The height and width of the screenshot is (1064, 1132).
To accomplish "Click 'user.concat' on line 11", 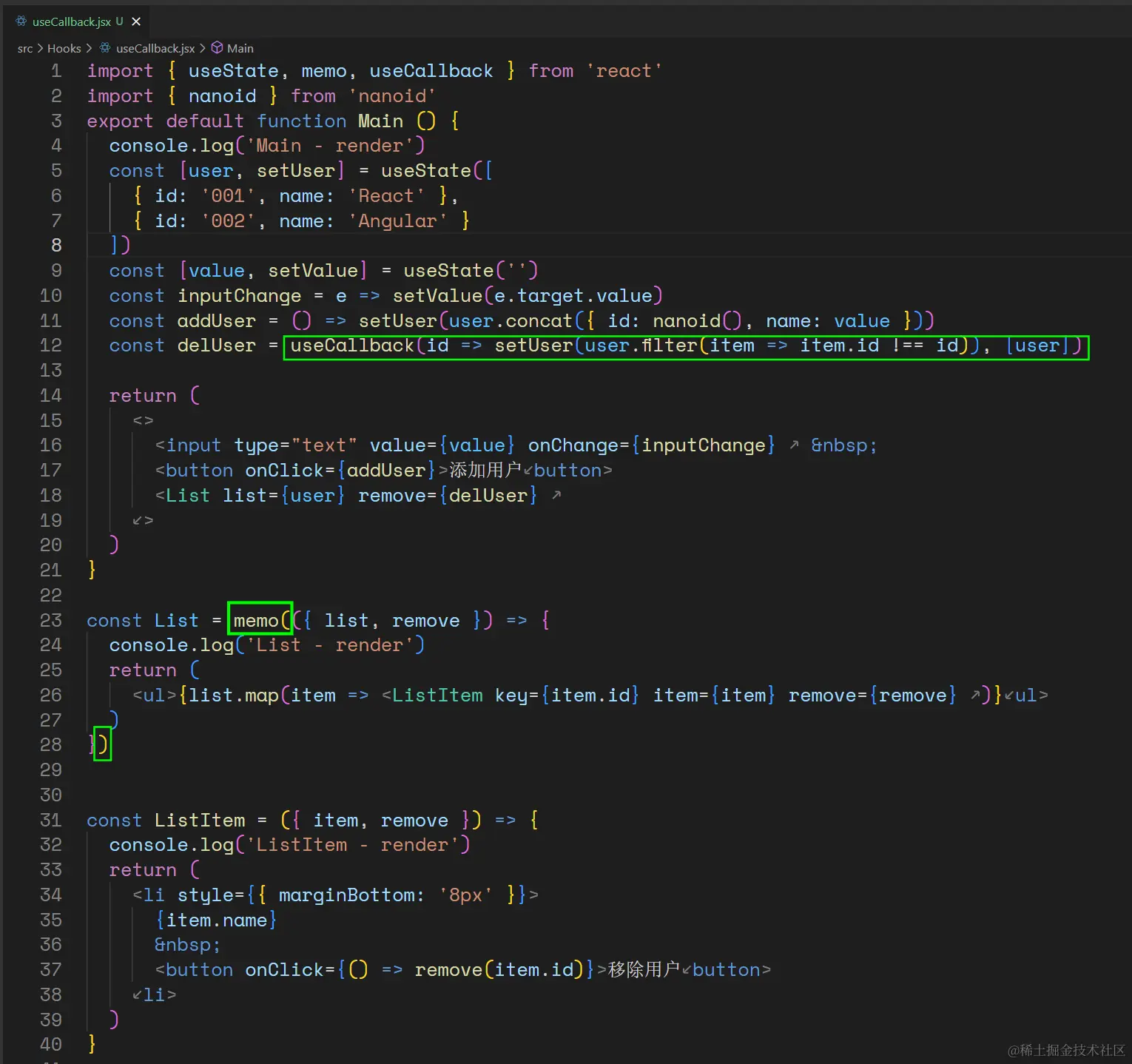I will [x=511, y=321].
